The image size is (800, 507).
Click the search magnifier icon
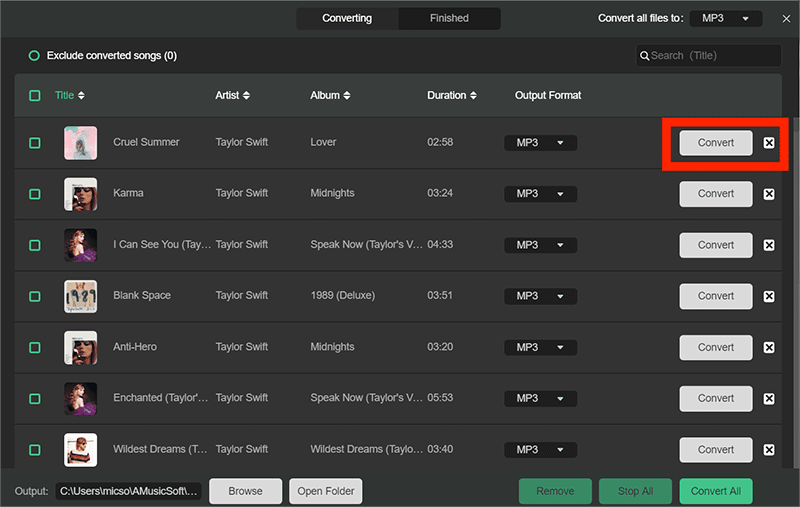[644, 56]
